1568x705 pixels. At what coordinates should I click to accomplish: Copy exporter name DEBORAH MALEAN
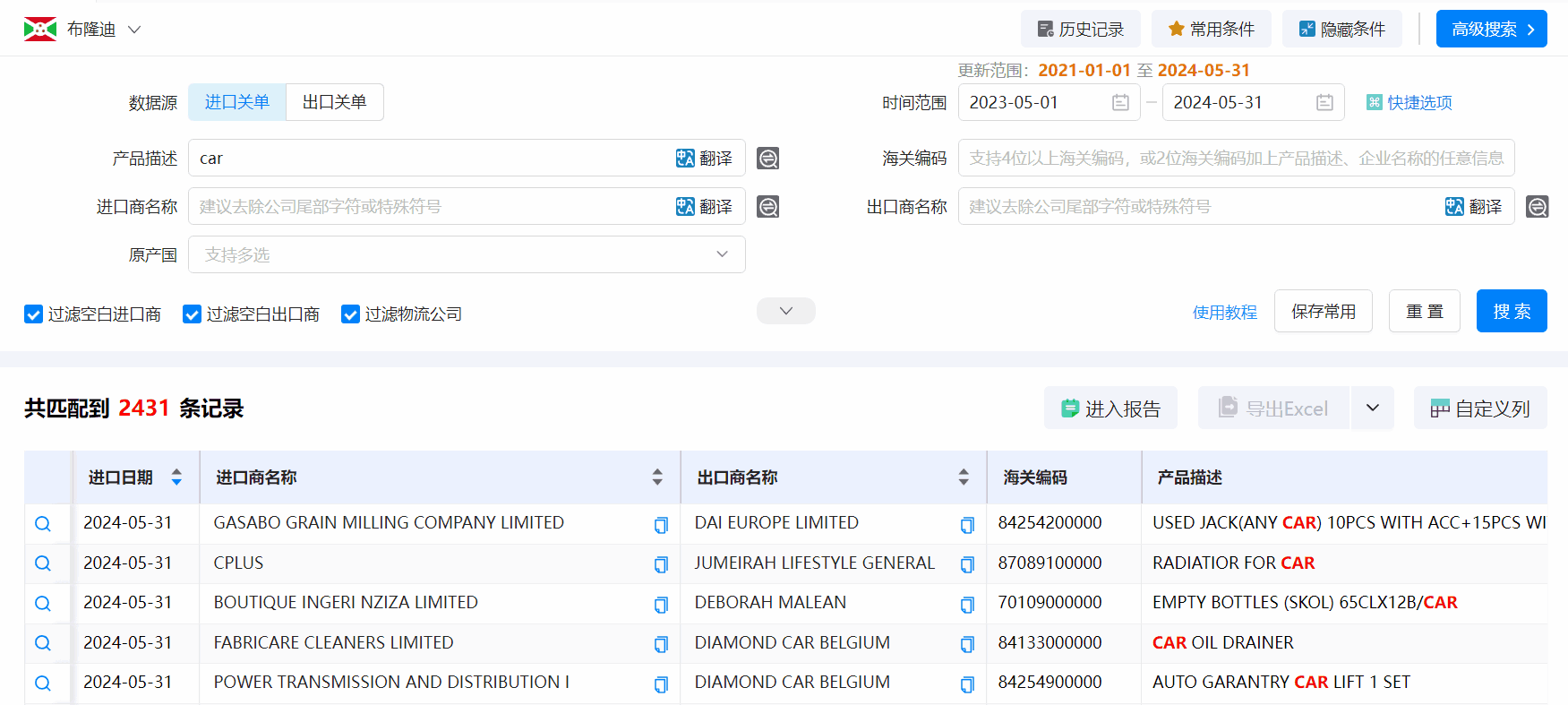(x=967, y=605)
